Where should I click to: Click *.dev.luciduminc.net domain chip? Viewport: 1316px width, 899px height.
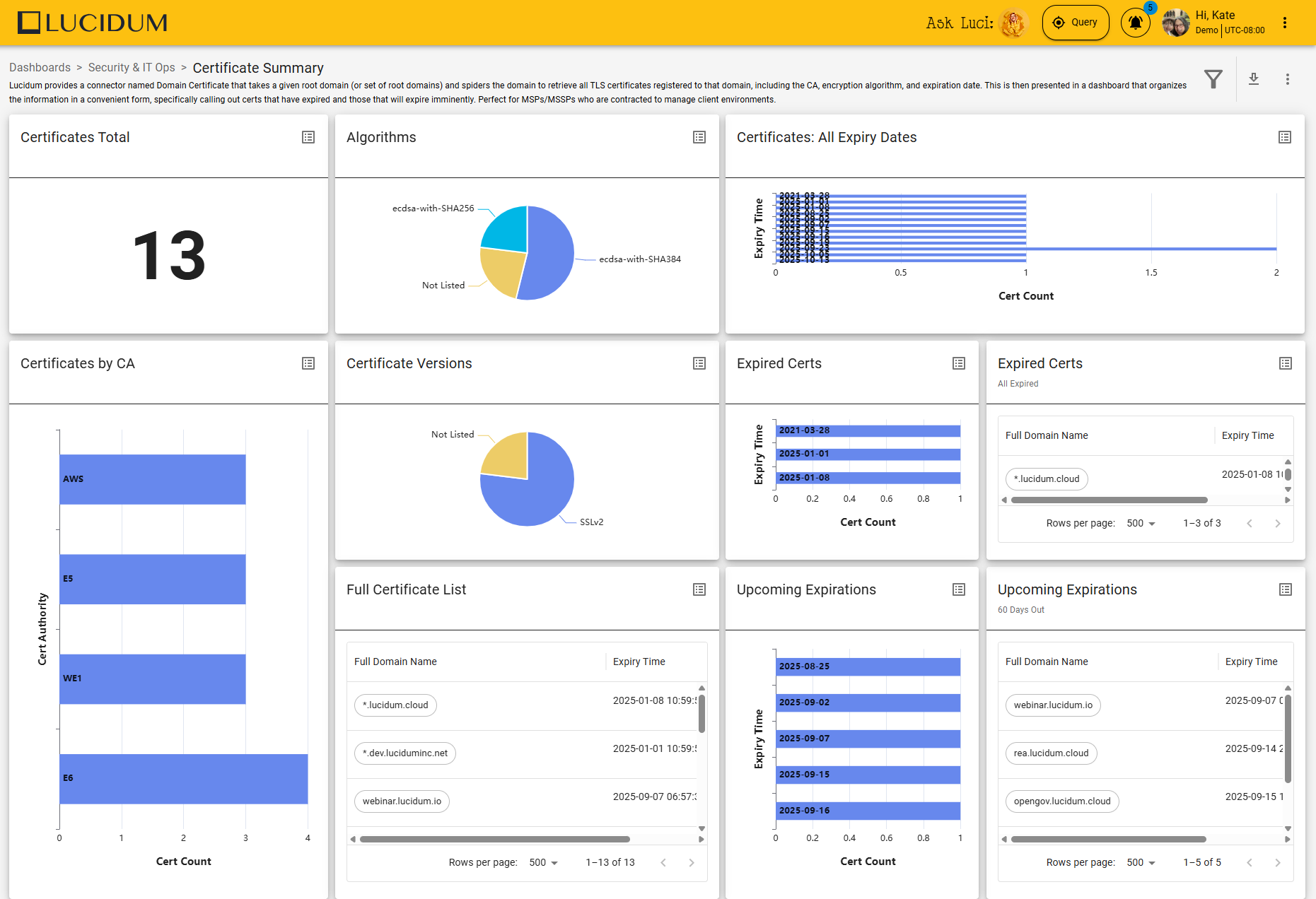point(405,753)
